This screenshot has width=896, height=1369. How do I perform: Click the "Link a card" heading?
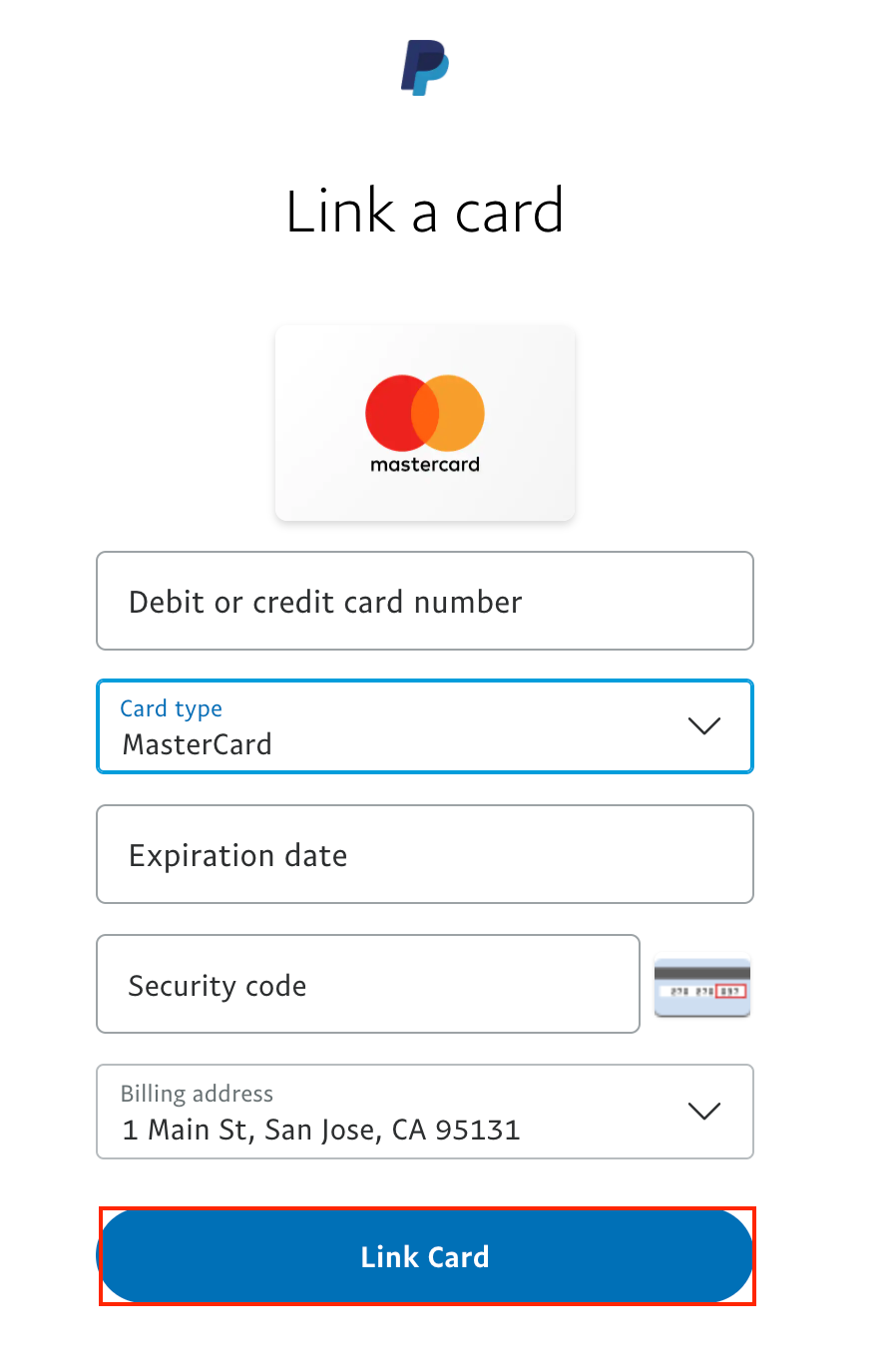(425, 212)
